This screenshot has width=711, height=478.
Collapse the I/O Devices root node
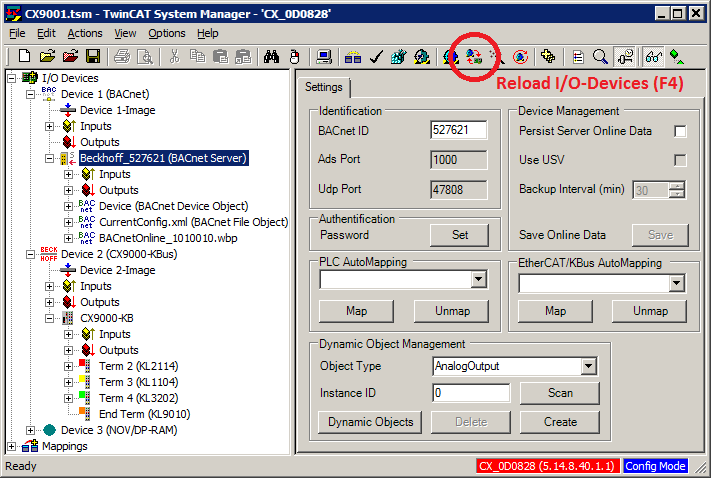[11, 78]
